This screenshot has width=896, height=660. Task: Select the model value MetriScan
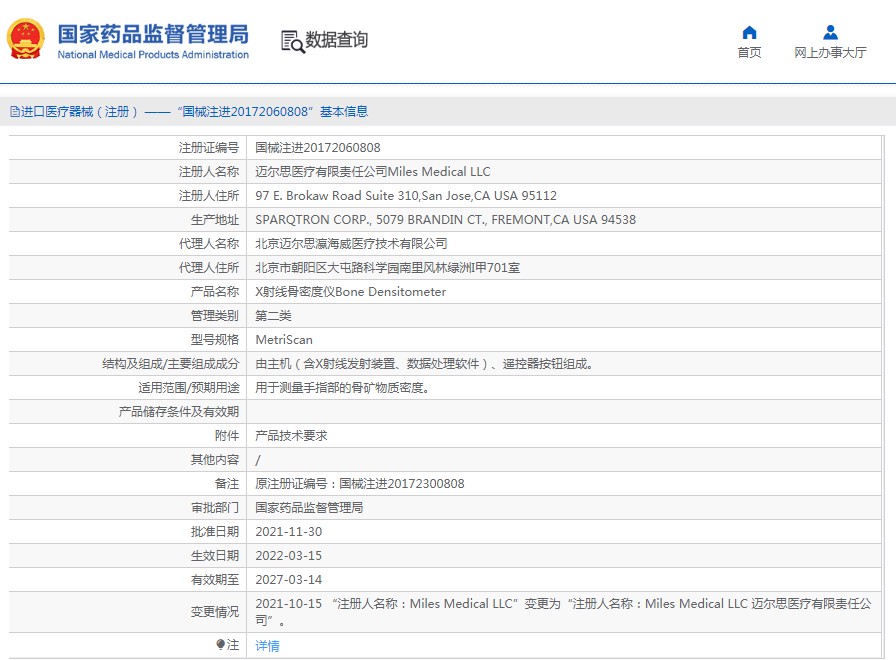click(x=284, y=340)
